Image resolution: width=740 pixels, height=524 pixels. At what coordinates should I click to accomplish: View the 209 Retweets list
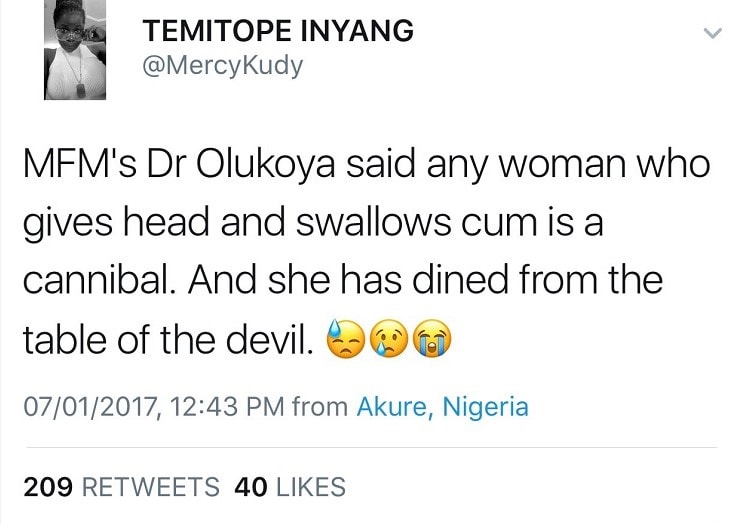tap(121, 487)
